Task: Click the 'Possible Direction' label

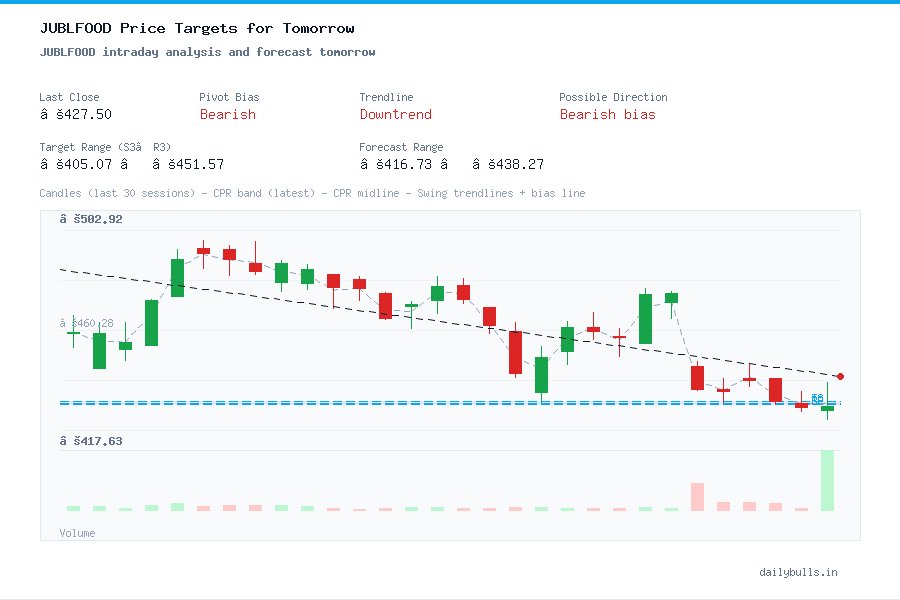Action: (x=613, y=97)
